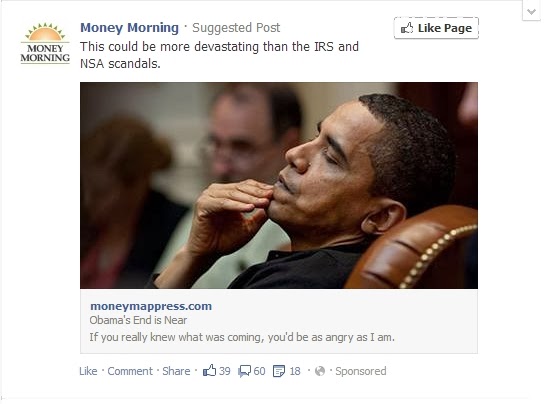Open Money Morning sun logo profile picture

pos(45,43)
